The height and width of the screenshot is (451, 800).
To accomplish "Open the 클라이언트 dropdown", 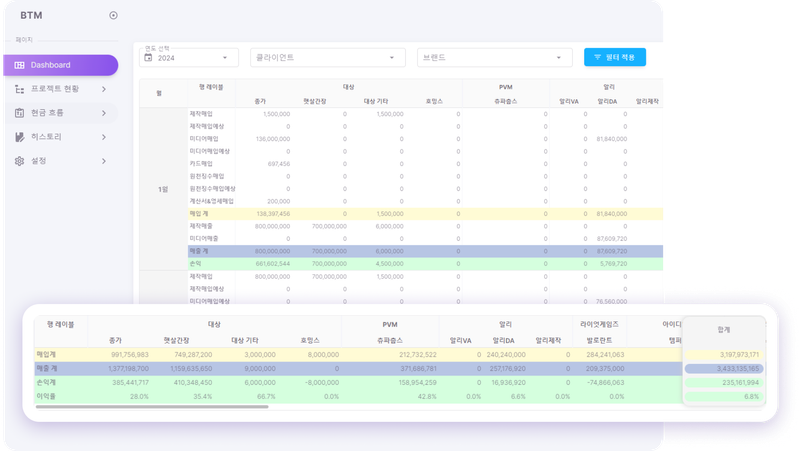I will 326,58.
